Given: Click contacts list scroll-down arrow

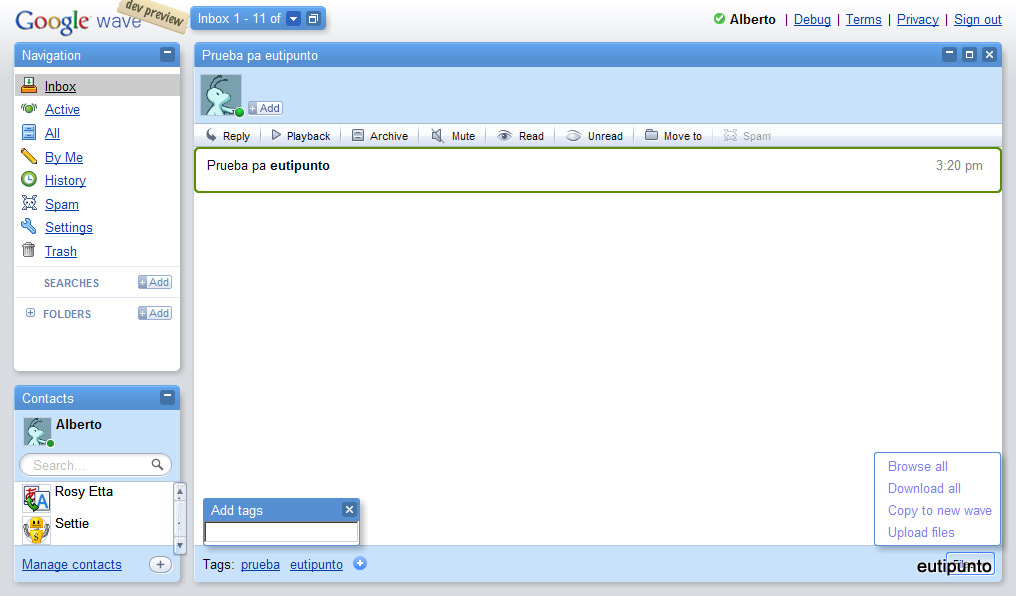Looking at the screenshot, I should [180, 546].
